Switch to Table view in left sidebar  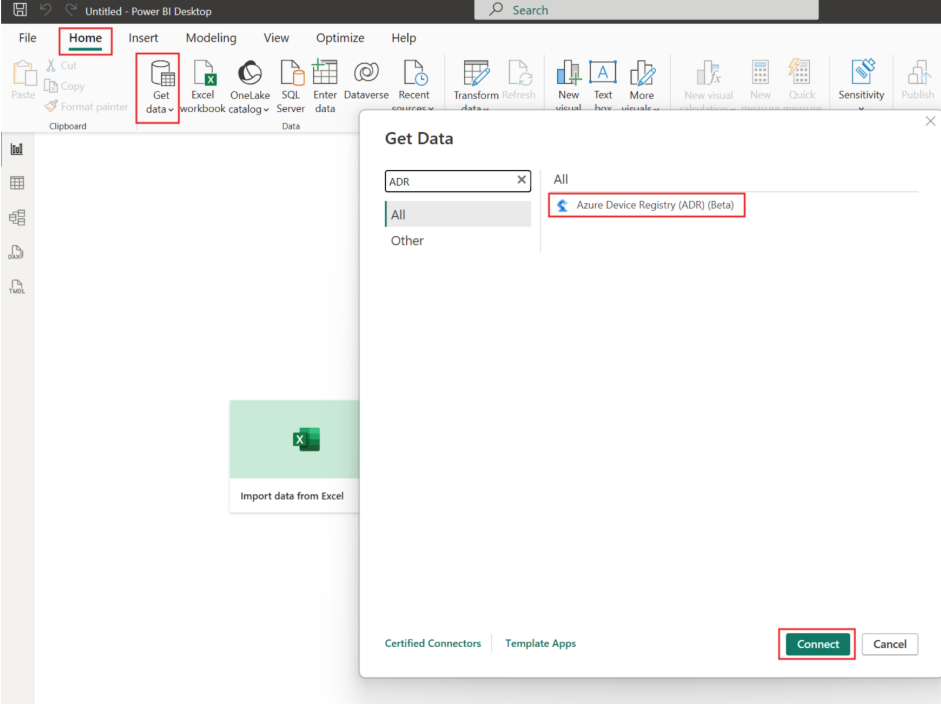[x=15, y=183]
